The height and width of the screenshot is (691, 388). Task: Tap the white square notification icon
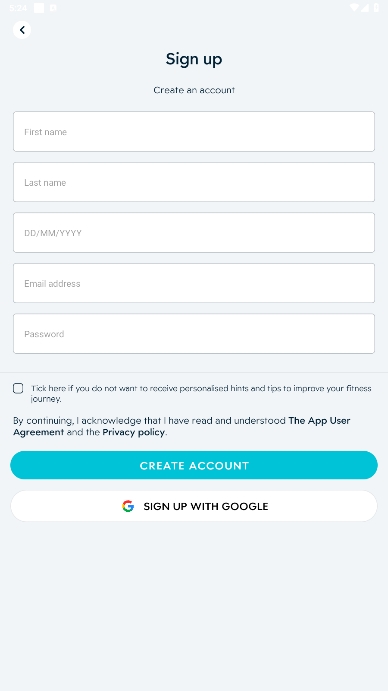39,7
